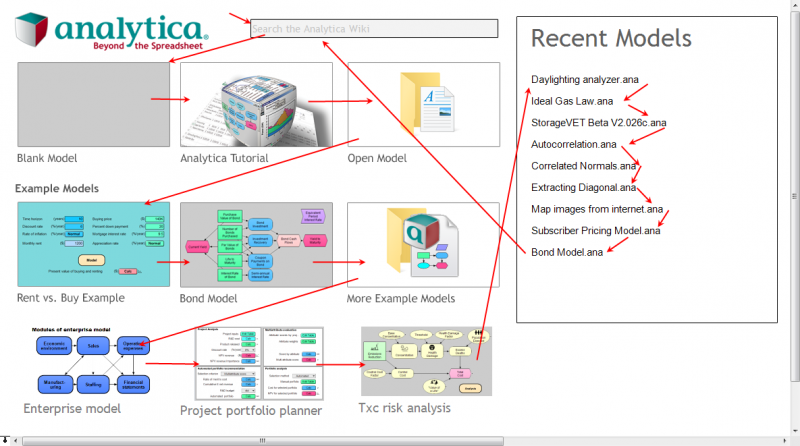Click the Search the Analytica Wiki field

pyautogui.click(x=374, y=29)
